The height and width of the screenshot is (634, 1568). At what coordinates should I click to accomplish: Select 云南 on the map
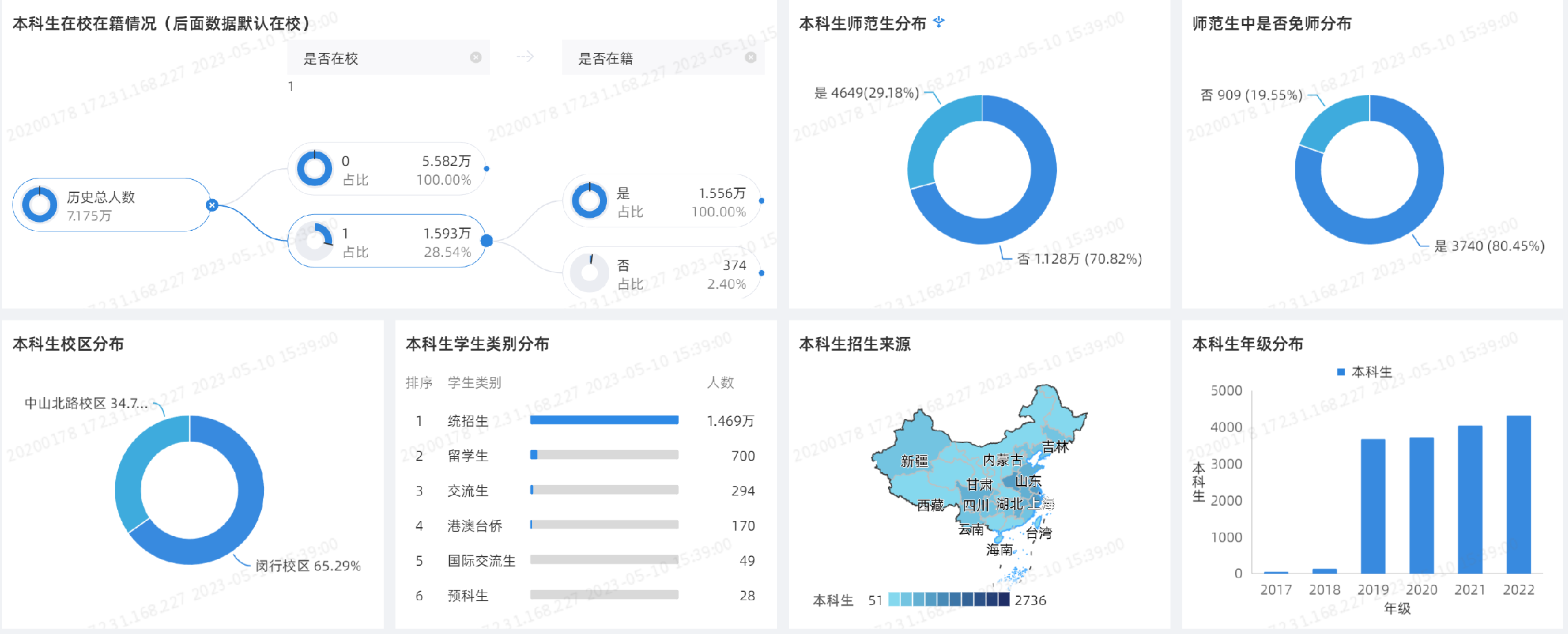971,529
